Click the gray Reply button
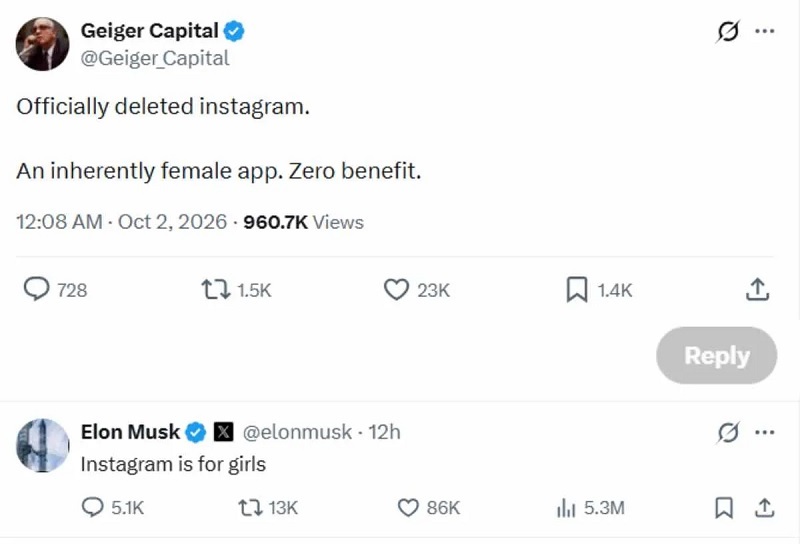The image size is (800, 544). pos(716,355)
